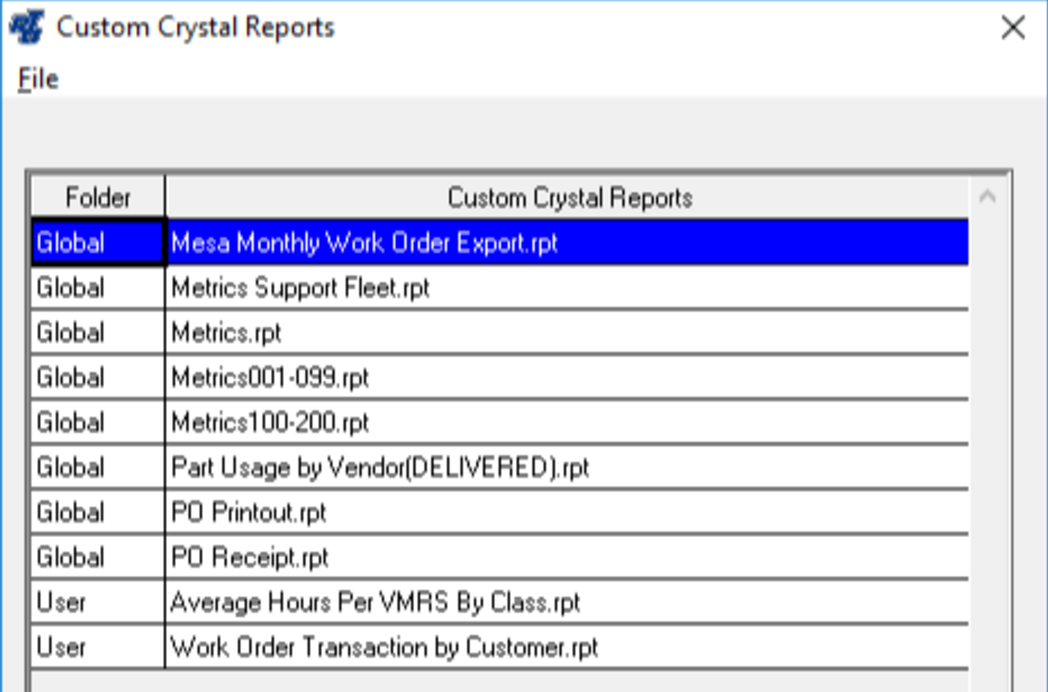Select Part Usage by Vendor(DELIVERED).rpt
The width and height of the screenshot is (1048, 692).
[x=380, y=468]
